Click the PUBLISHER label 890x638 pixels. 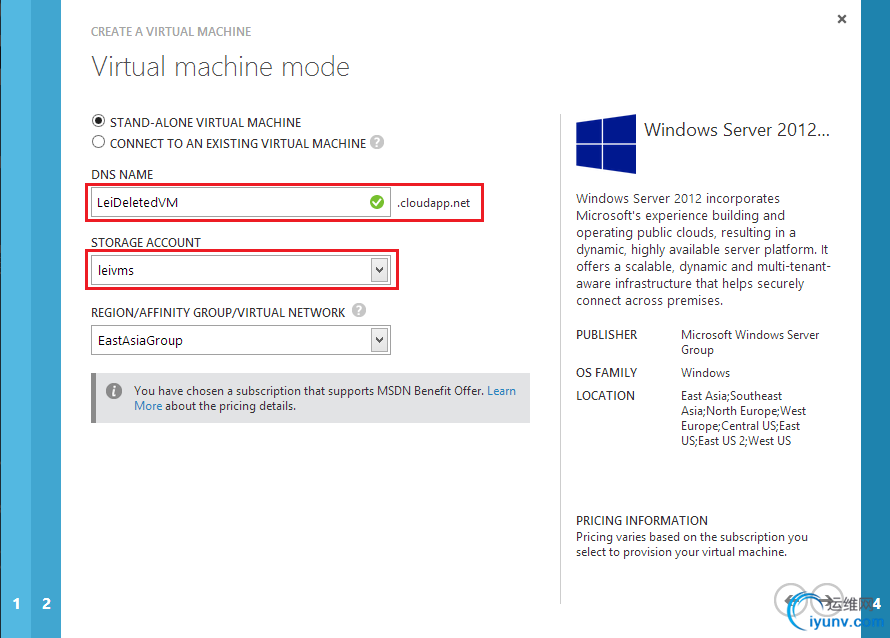coord(607,335)
